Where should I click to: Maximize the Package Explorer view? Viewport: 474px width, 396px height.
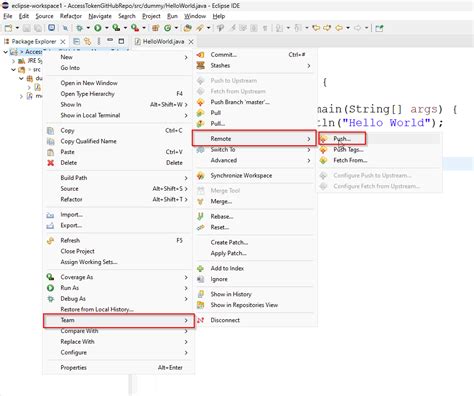121,41
